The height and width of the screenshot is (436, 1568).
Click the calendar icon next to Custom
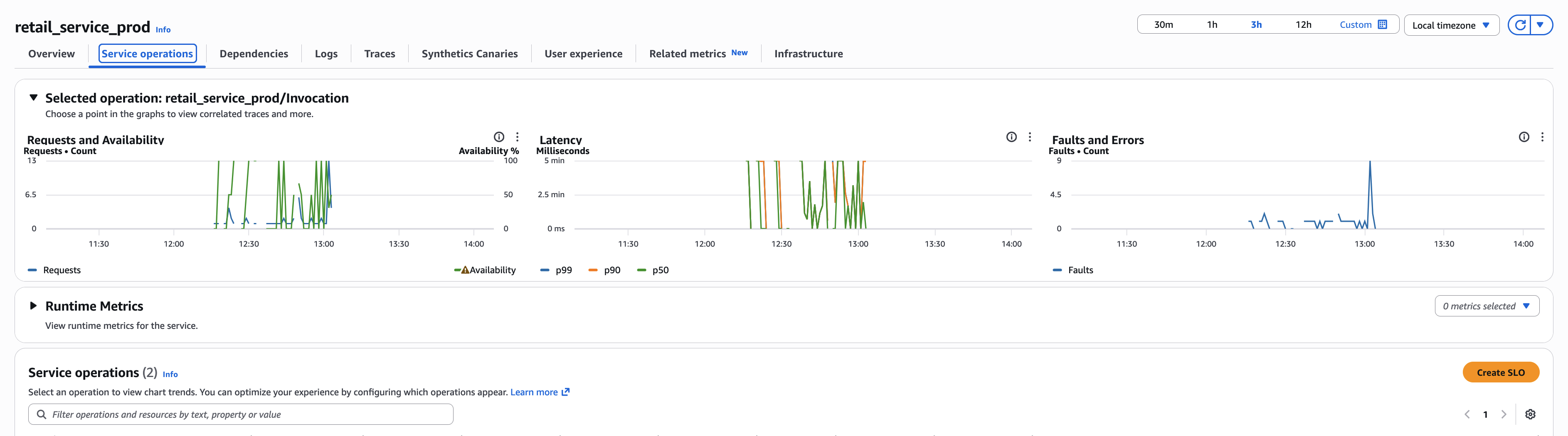coord(1382,24)
